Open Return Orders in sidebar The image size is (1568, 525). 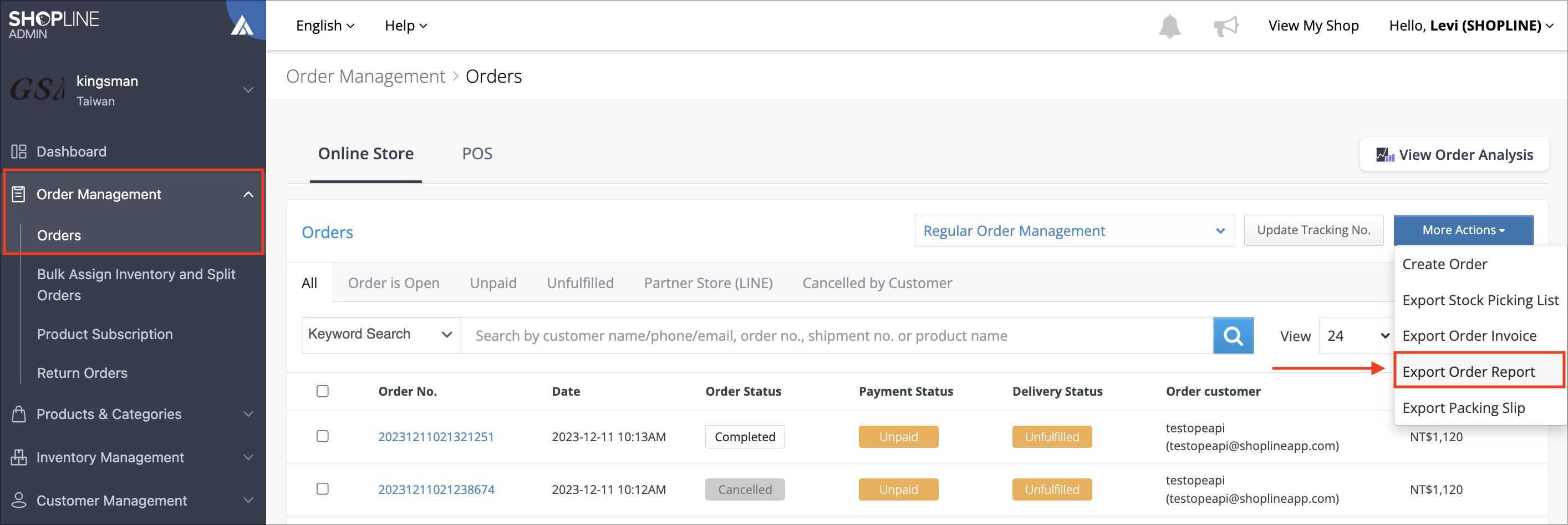click(x=82, y=373)
